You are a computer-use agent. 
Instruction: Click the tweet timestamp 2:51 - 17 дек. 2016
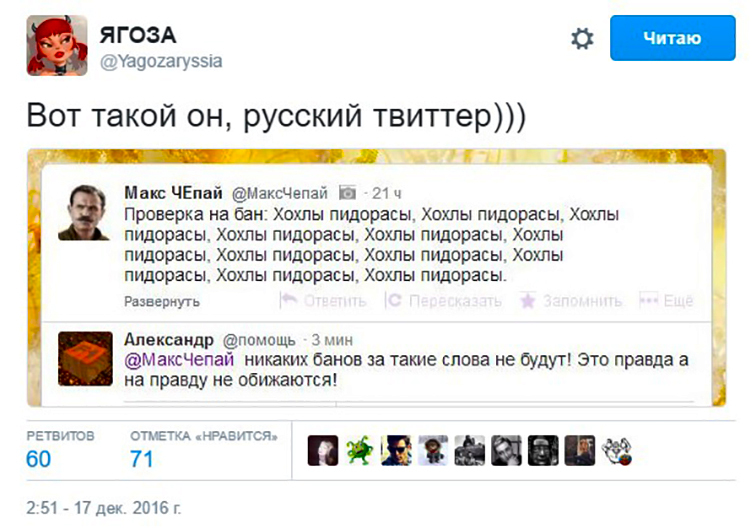(x=105, y=506)
